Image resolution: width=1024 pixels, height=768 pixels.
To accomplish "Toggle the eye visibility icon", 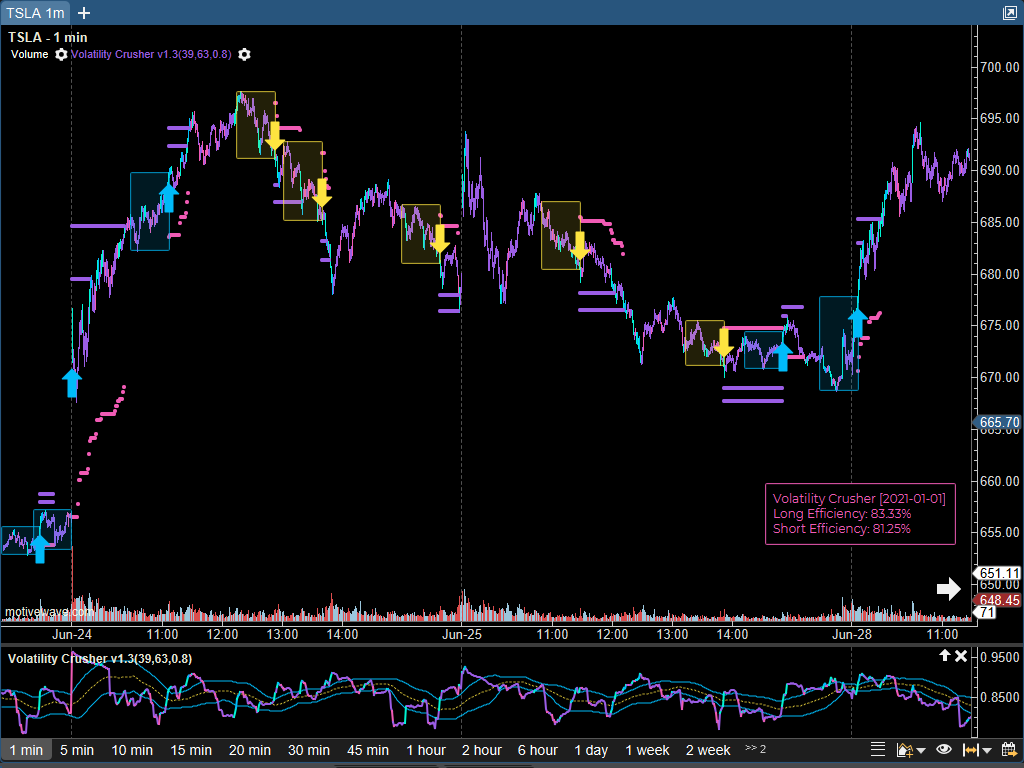I will [x=943, y=750].
